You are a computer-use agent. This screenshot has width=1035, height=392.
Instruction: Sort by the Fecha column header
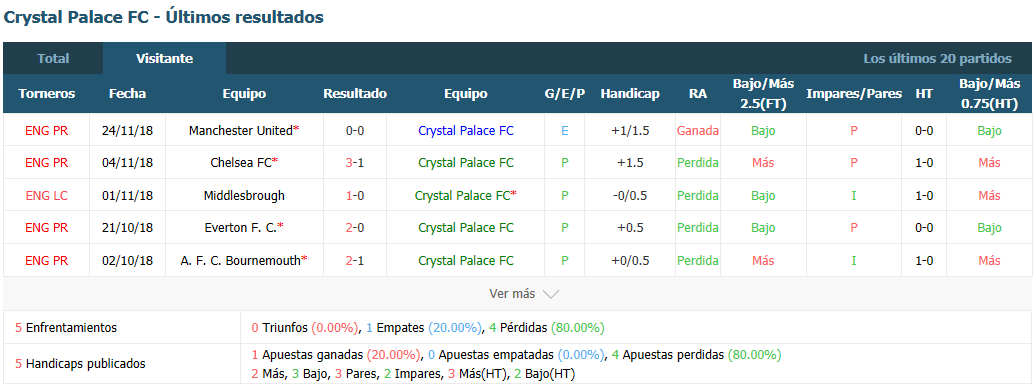(x=127, y=94)
